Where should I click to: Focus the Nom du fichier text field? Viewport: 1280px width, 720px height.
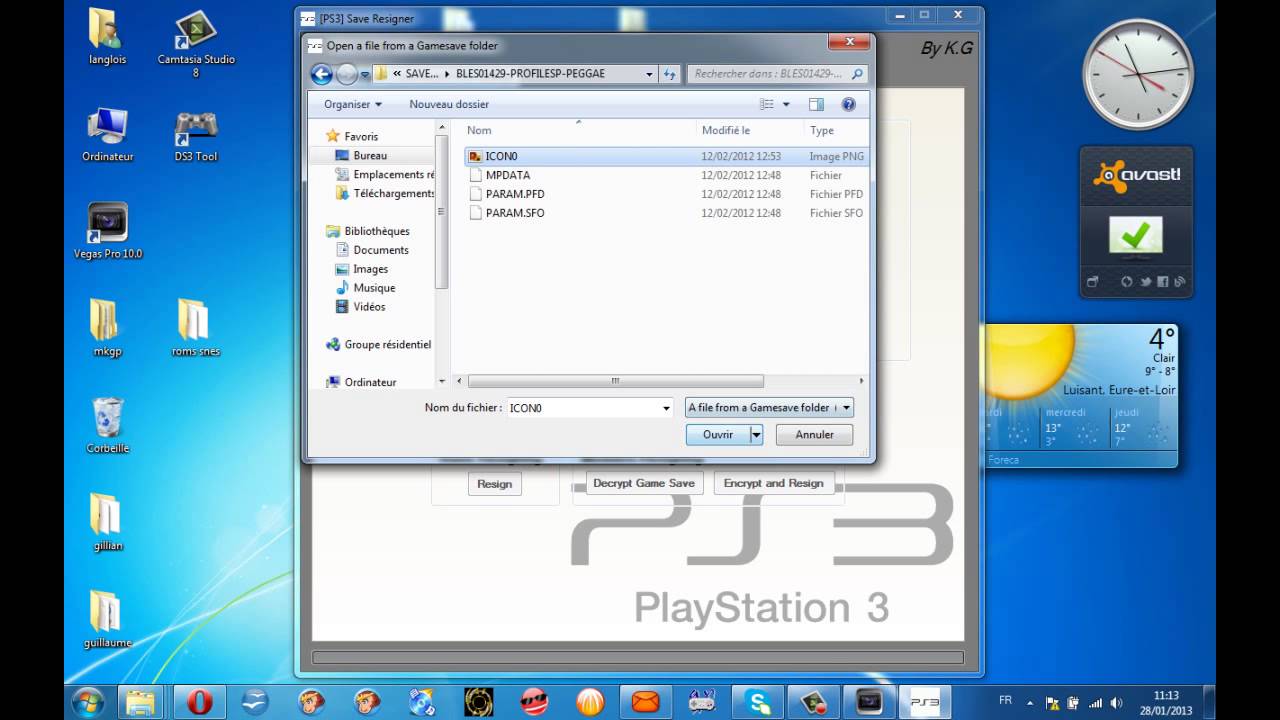[583, 408]
